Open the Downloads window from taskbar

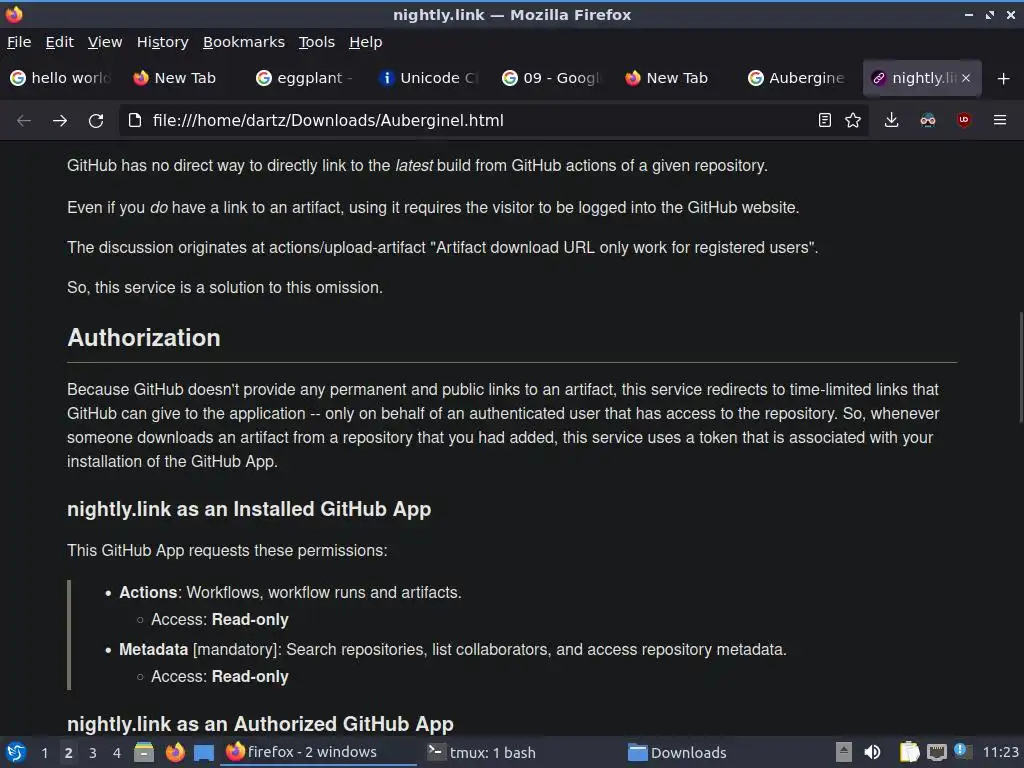pos(720,752)
